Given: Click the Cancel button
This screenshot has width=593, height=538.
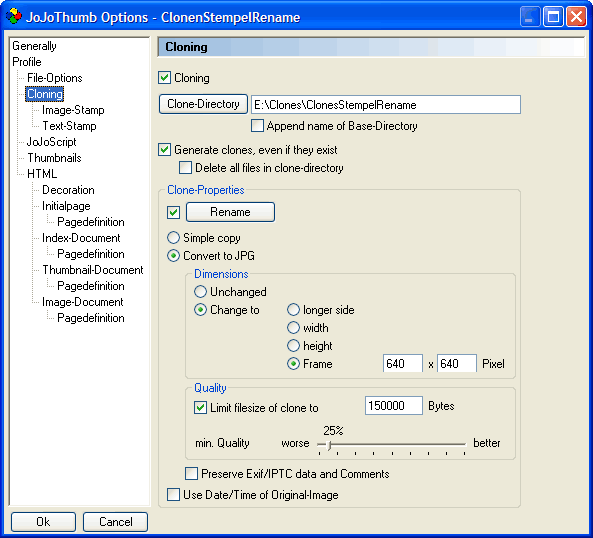Looking at the screenshot, I should point(115,522).
